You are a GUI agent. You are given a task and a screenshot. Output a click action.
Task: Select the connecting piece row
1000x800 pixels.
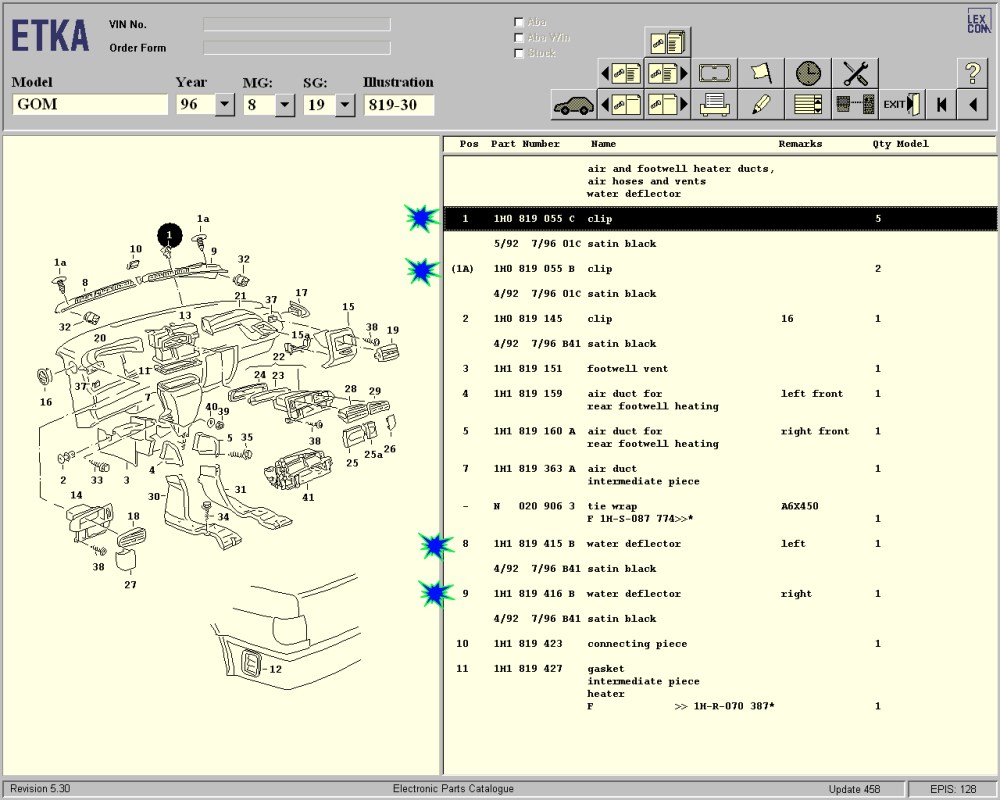(x=720, y=644)
